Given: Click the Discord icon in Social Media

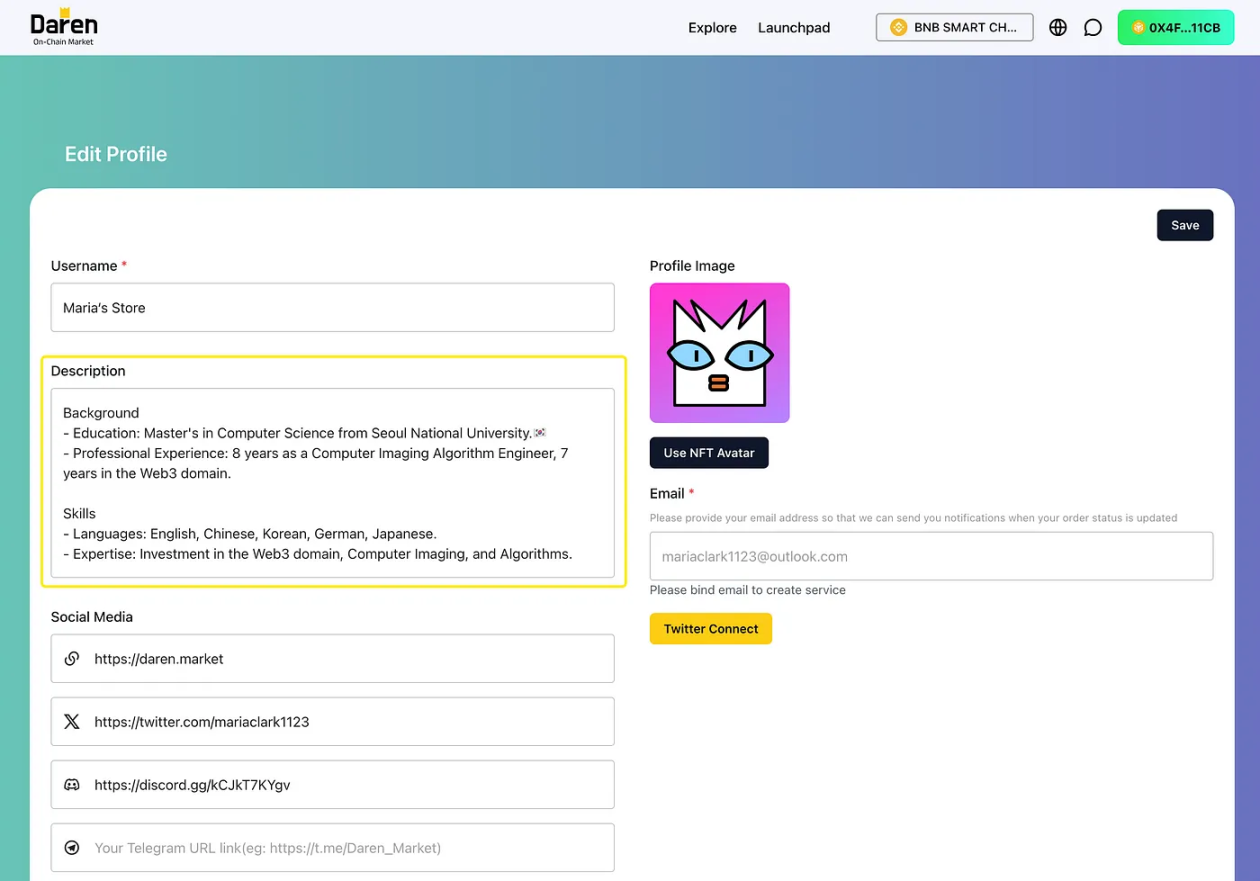Looking at the screenshot, I should coord(72,785).
